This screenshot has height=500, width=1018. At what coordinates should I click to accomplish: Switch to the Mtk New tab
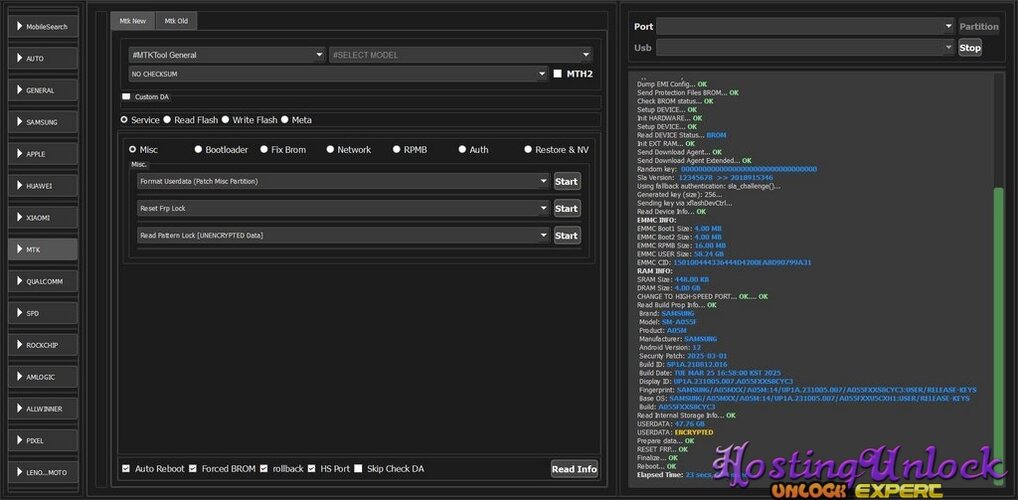point(132,21)
